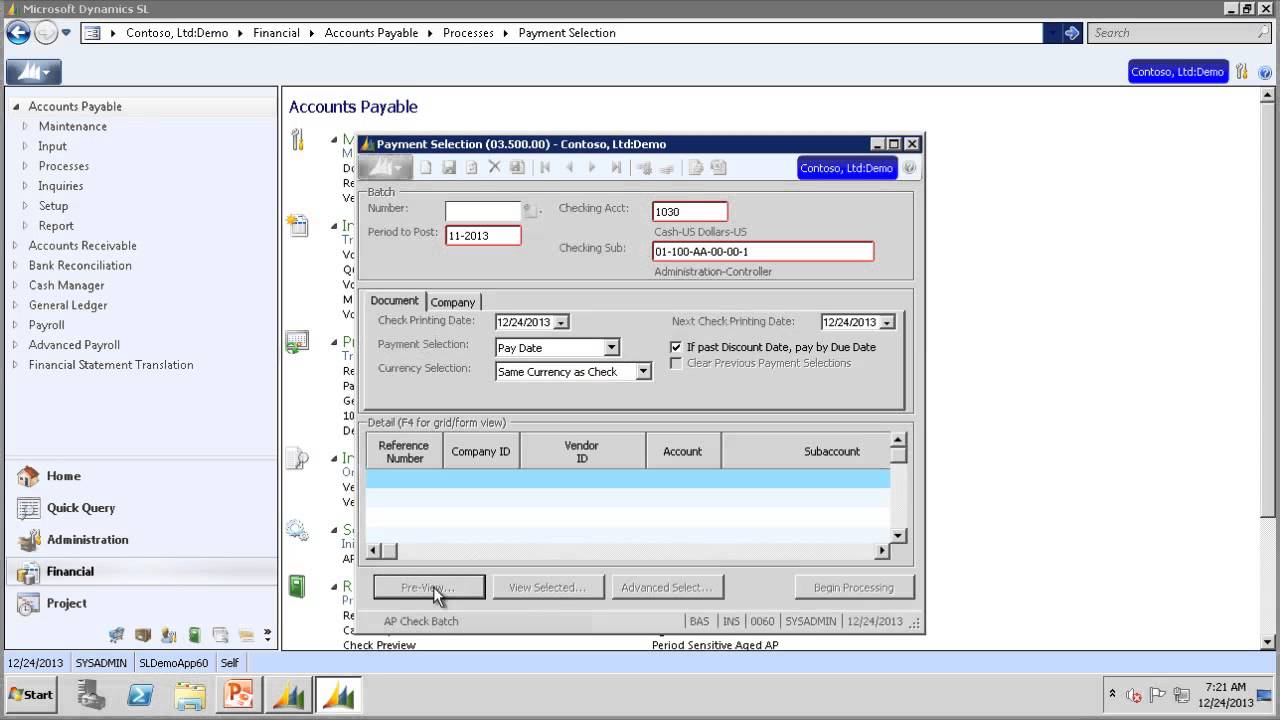Click the Period to Post field
The width and height of the screenshot is (1280, 720).
[x=483, y=235]
